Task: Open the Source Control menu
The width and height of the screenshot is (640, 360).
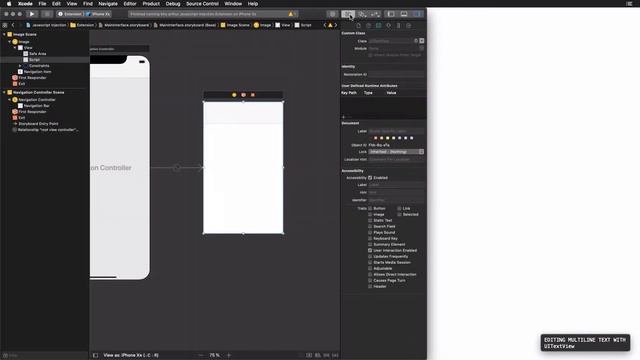Action: 202,4
